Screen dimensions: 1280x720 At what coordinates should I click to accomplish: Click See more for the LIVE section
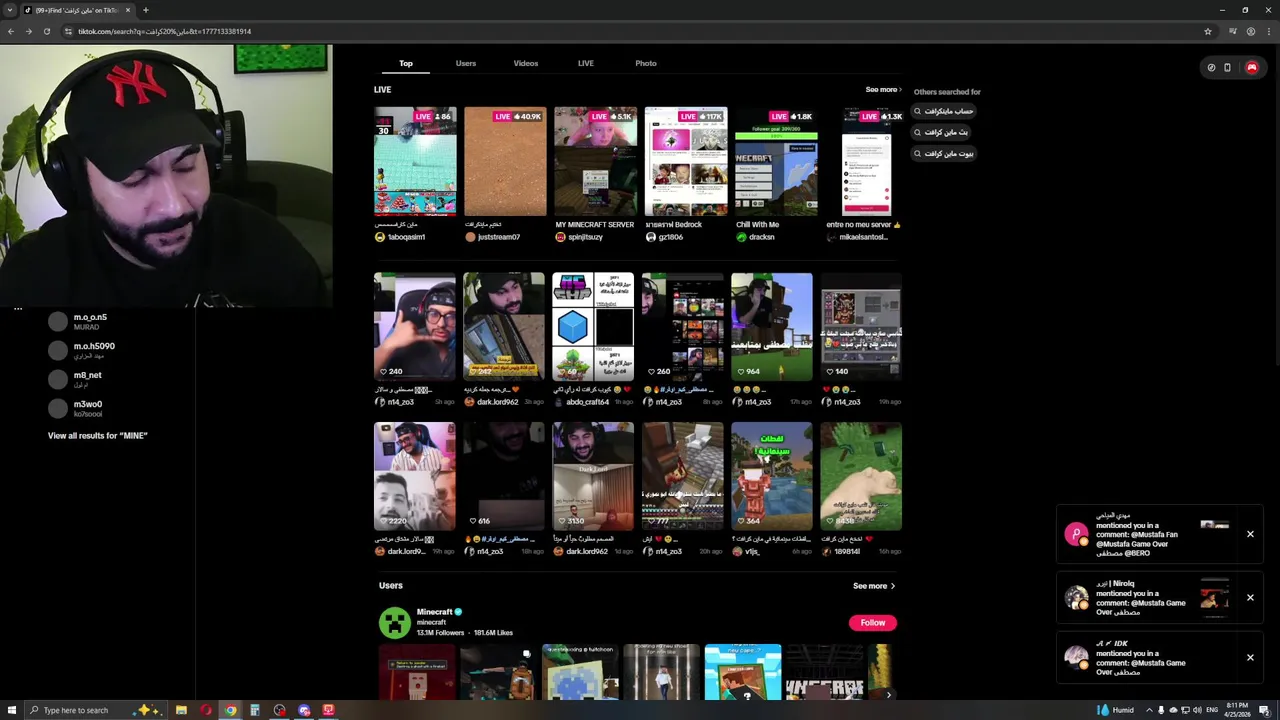pos(883,90)
